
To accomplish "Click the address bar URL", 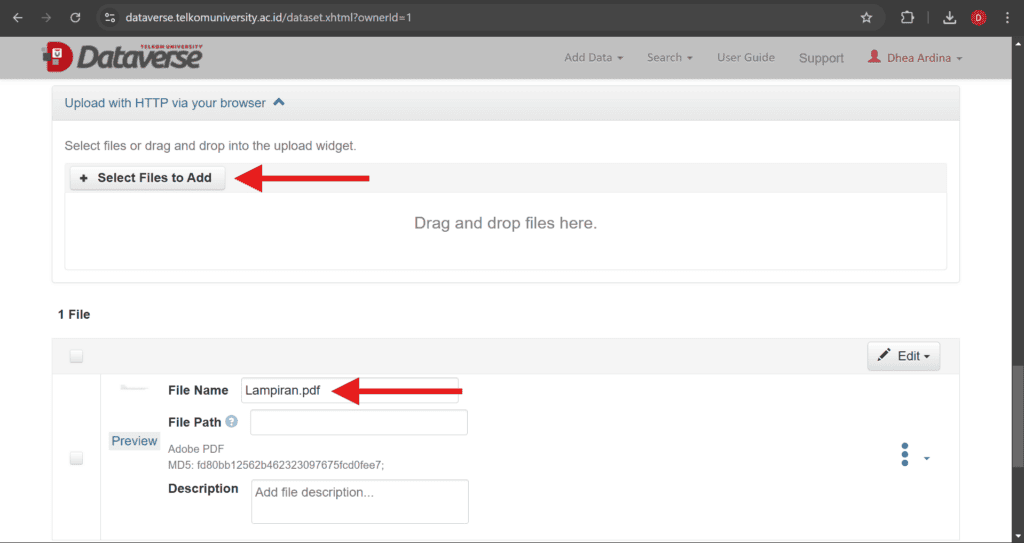I will click(x=268, y=18).
